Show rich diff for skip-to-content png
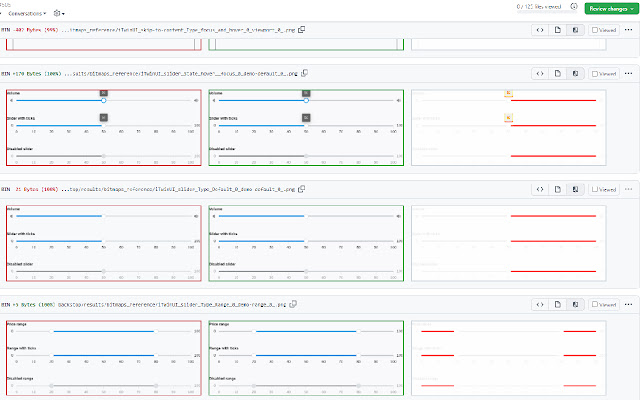The width and height of the screenshot is (640, 400). pos(575,30)
